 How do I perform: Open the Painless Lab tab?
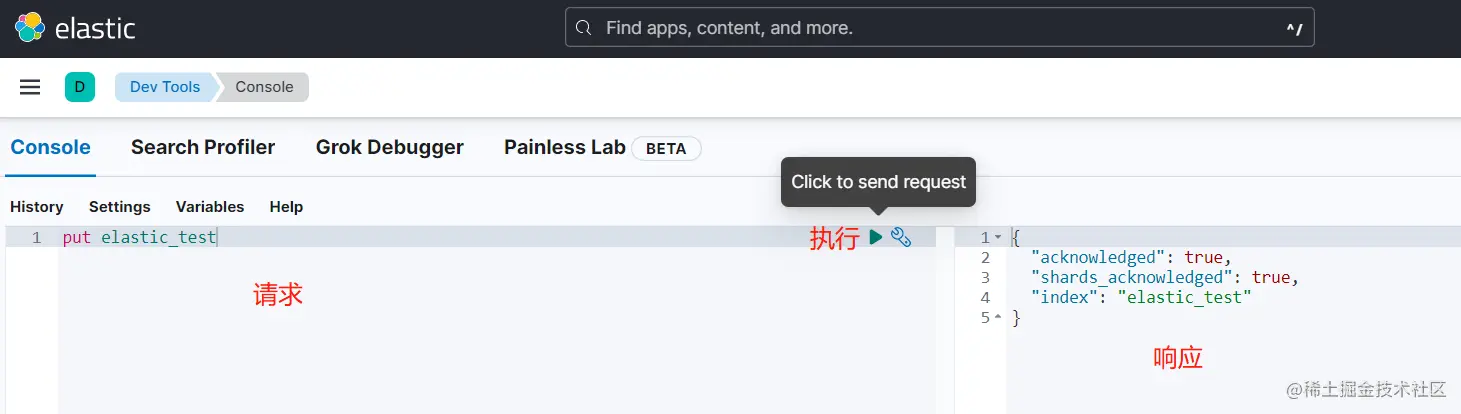point(565,147)
